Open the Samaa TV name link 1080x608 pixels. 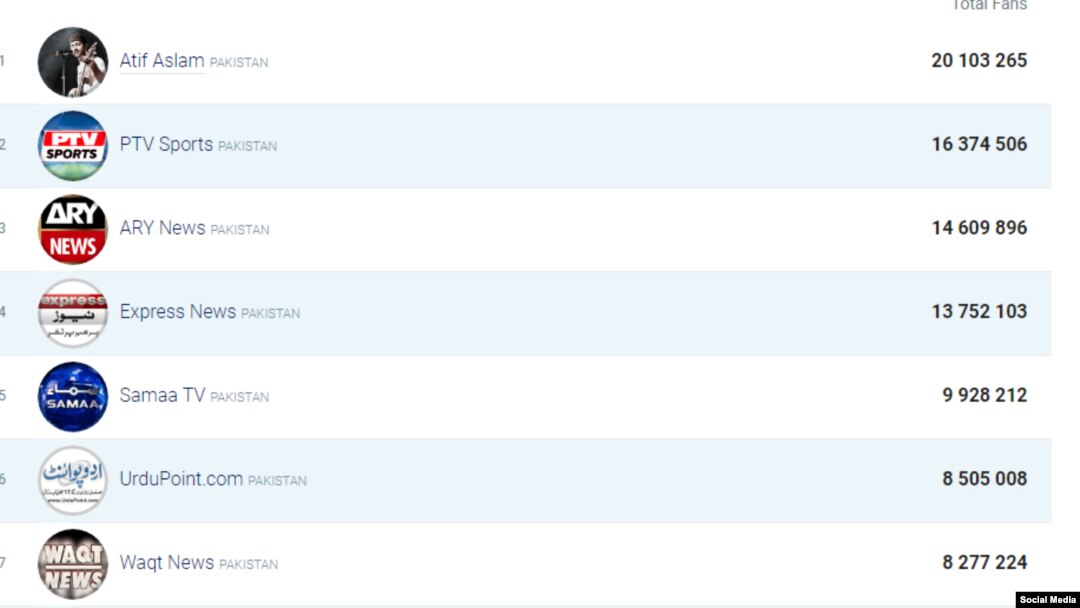click(x=162, y=395)
